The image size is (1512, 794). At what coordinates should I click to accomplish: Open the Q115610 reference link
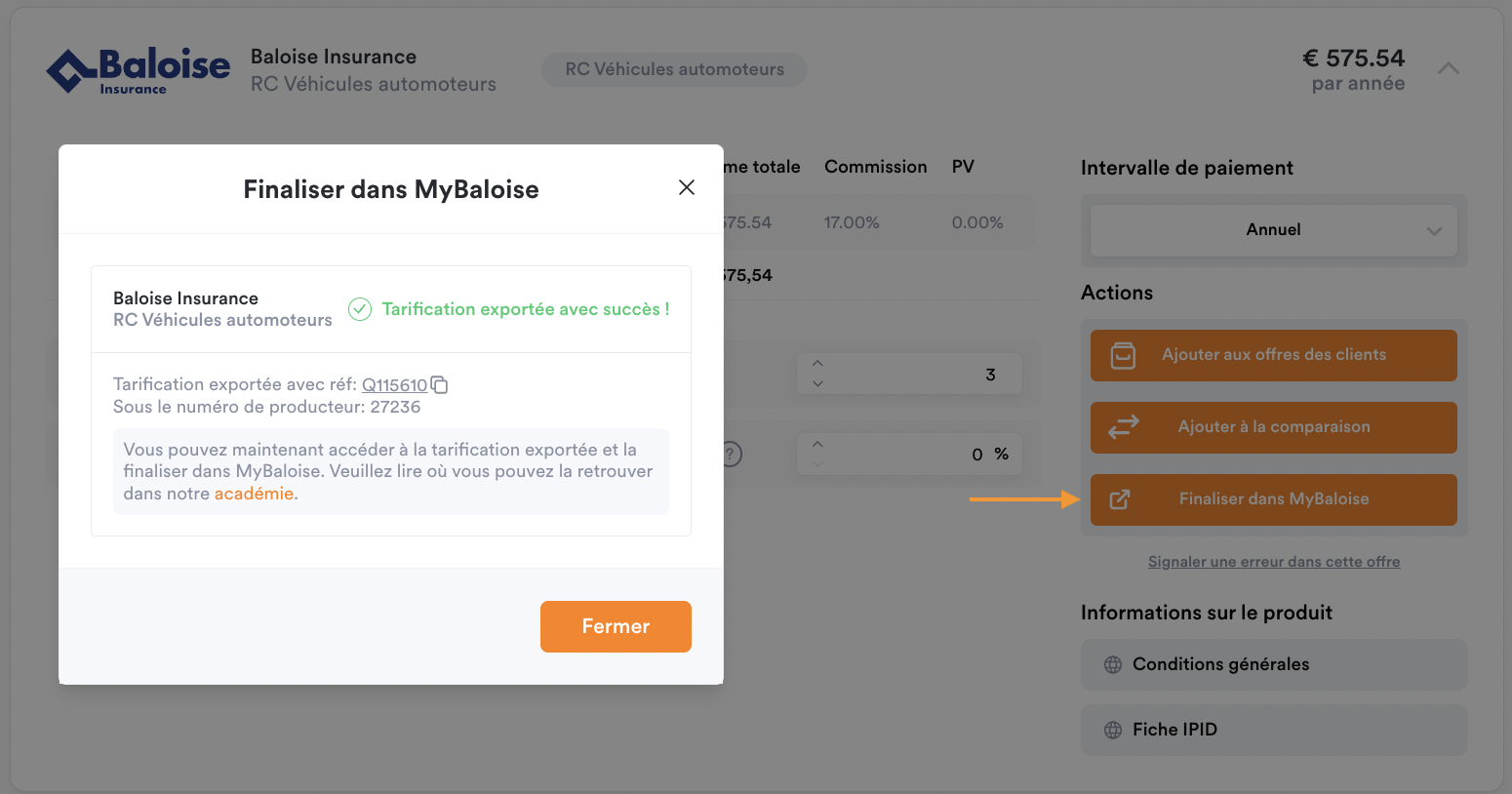pyautogui.click(x=394, y=384)
